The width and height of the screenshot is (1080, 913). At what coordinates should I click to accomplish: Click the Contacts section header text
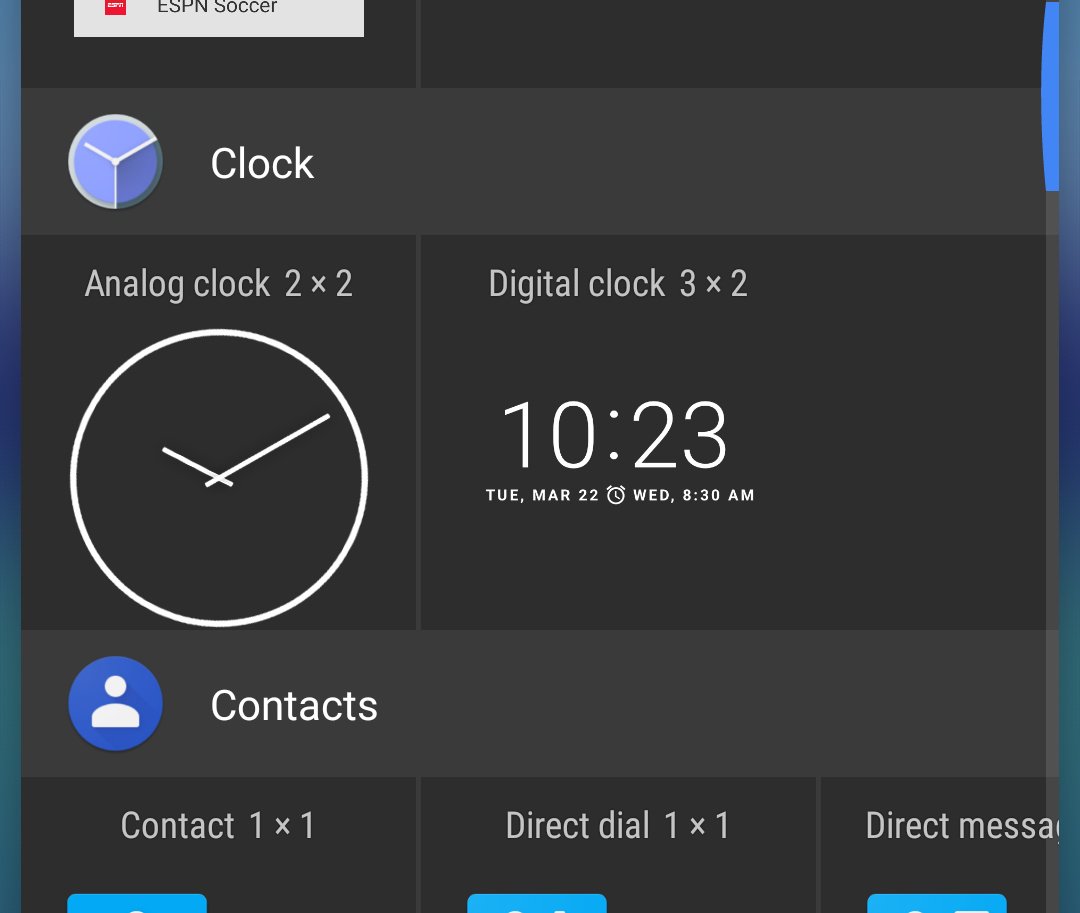294,705
